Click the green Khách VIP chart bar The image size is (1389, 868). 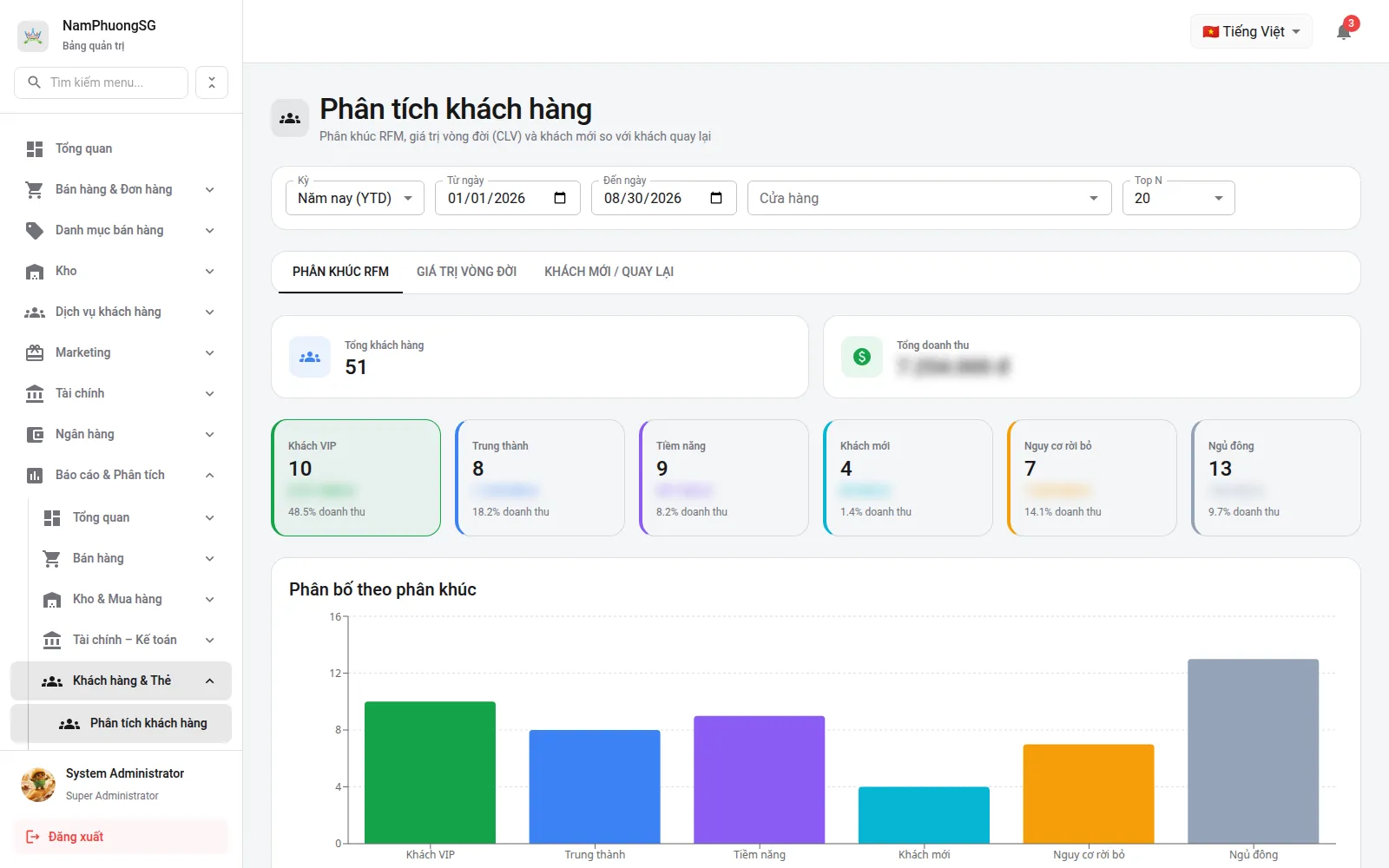tap(430, 772)
